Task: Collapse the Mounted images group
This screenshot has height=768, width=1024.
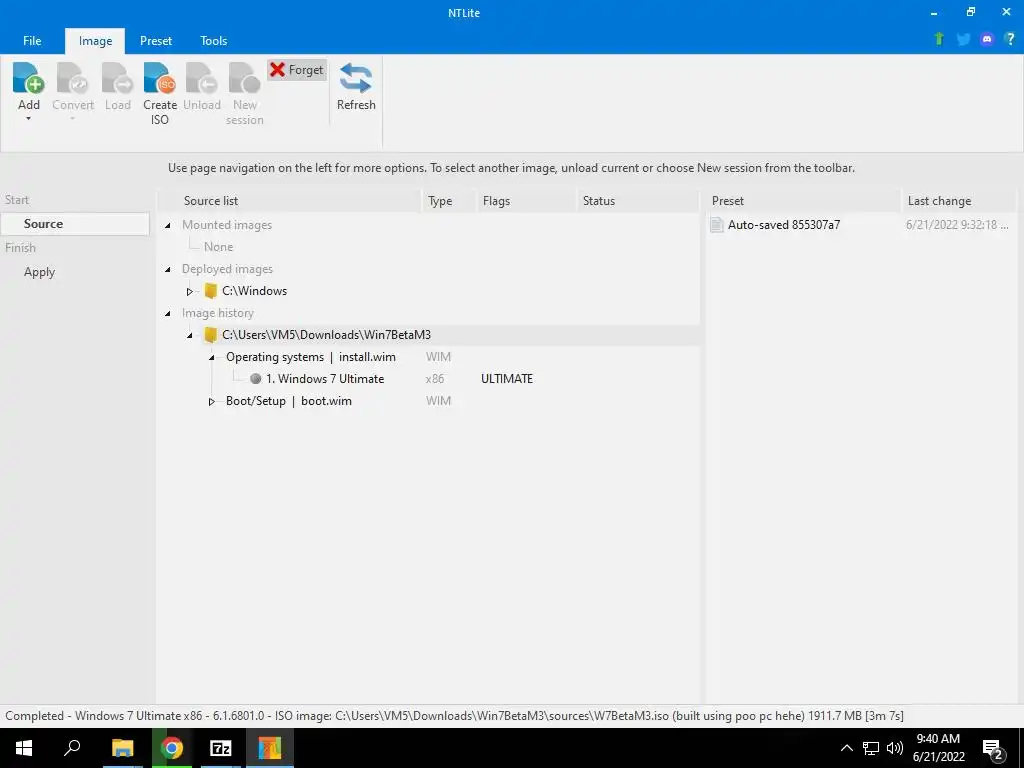Action: [168, 225]
